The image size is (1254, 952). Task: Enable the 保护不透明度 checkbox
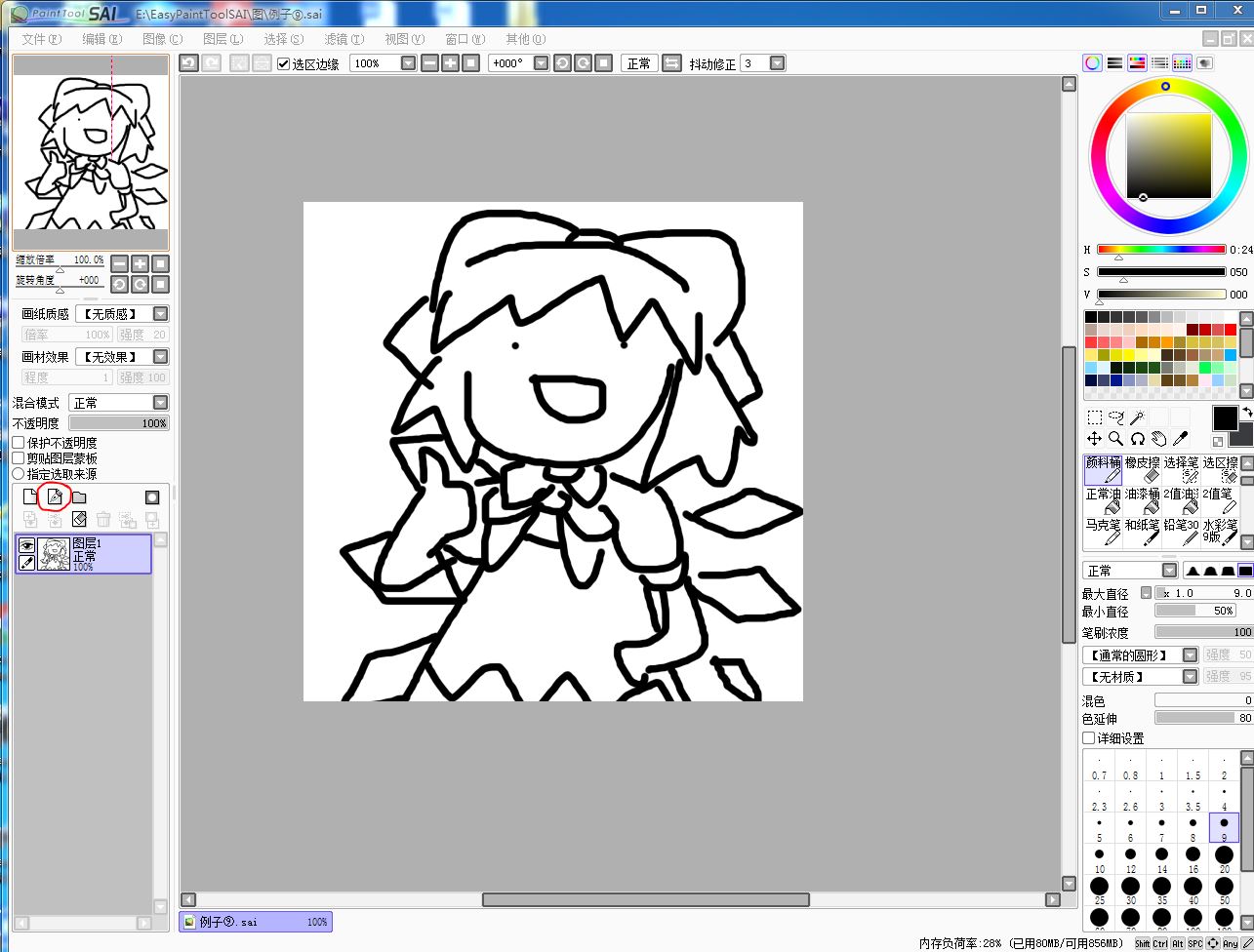tap(19, 443)
